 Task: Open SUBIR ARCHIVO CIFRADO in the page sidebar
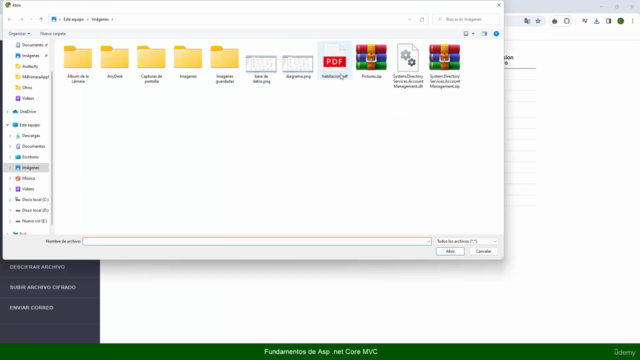click(x=43, y=287)
